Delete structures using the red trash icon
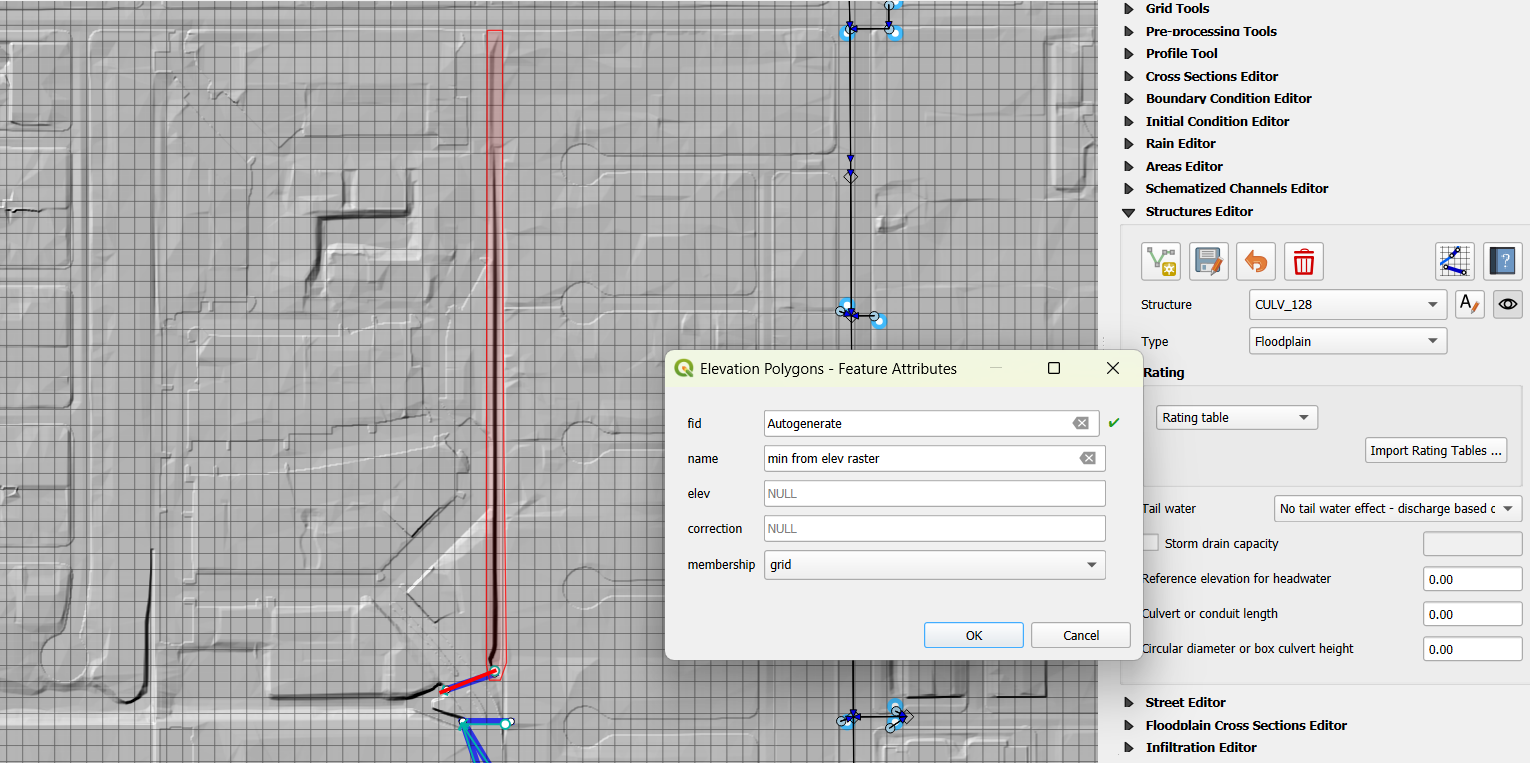Viewport: 1530px width, 763px height. 1303,262
